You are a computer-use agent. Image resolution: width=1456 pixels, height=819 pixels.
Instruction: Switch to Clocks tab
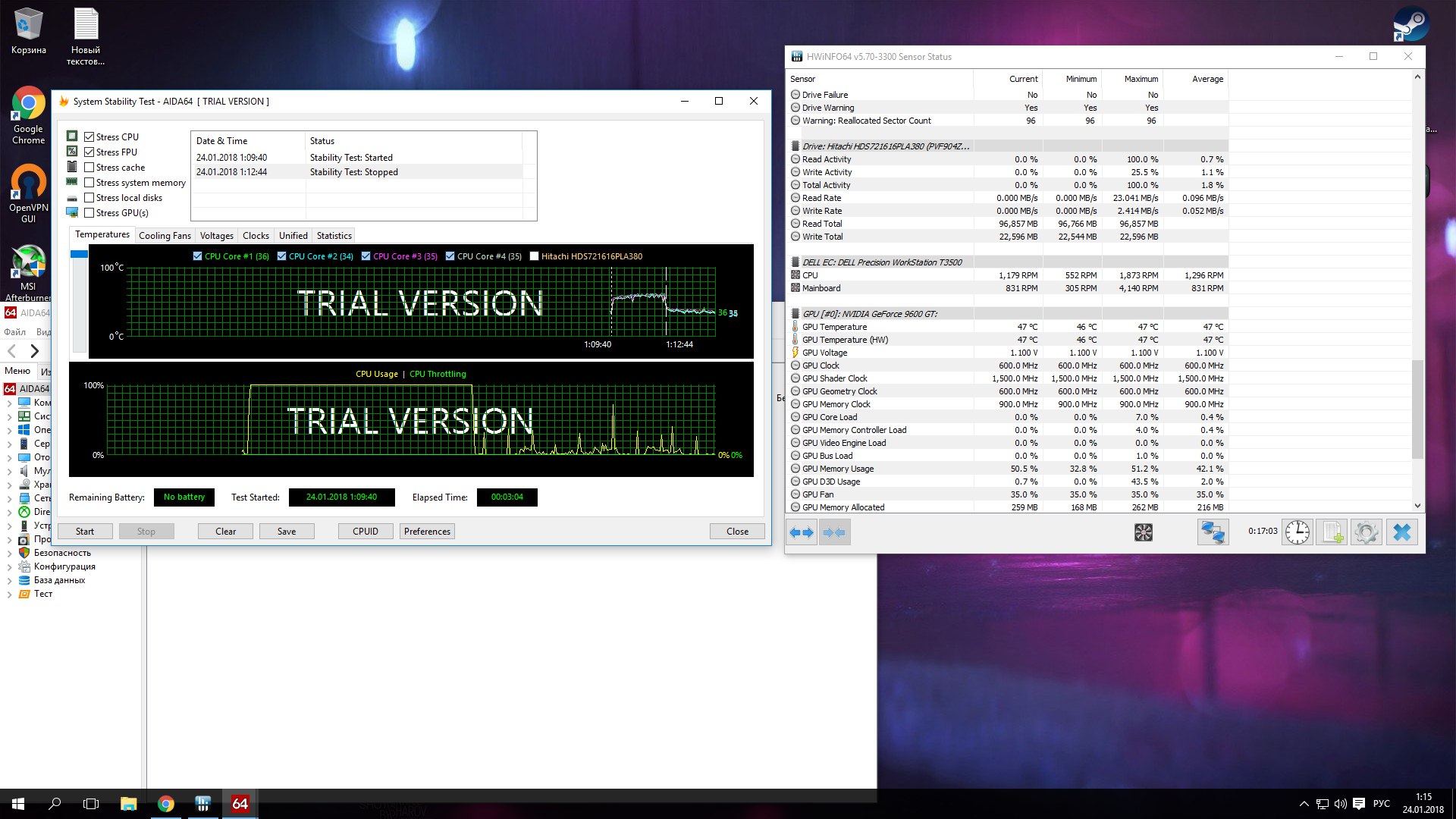click(256, 236)
